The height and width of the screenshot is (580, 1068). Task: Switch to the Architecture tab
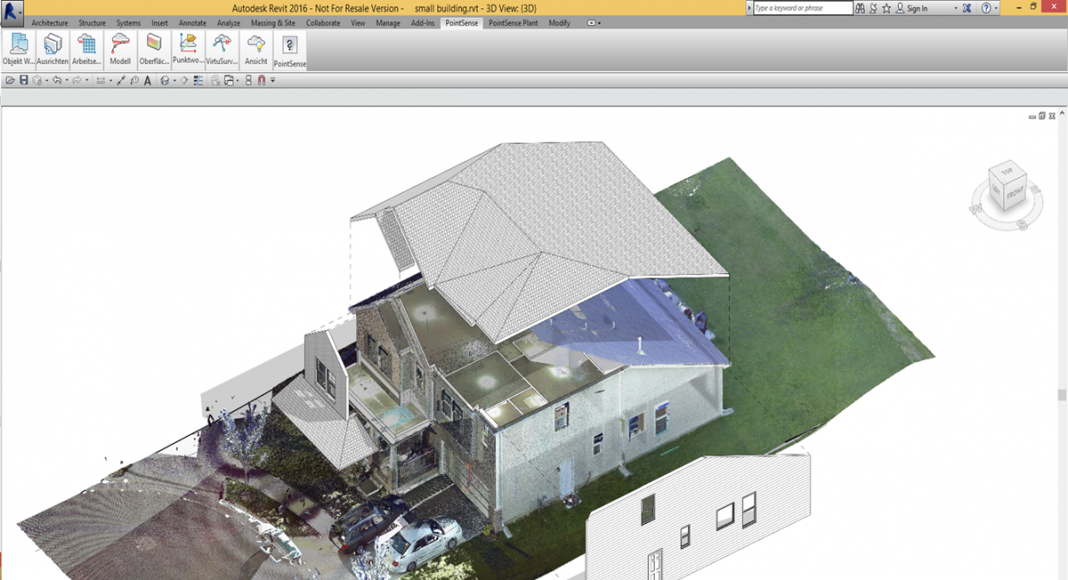coord(49,22)
